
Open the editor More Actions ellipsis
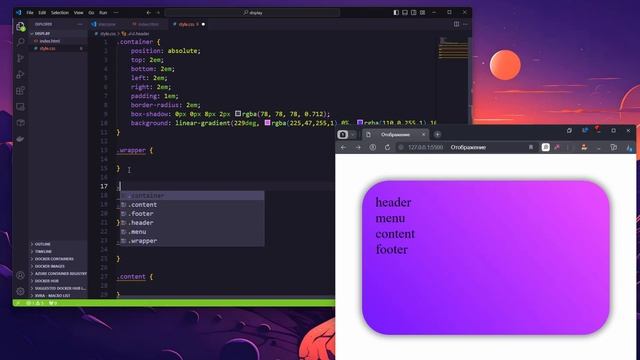click(465, 24)
